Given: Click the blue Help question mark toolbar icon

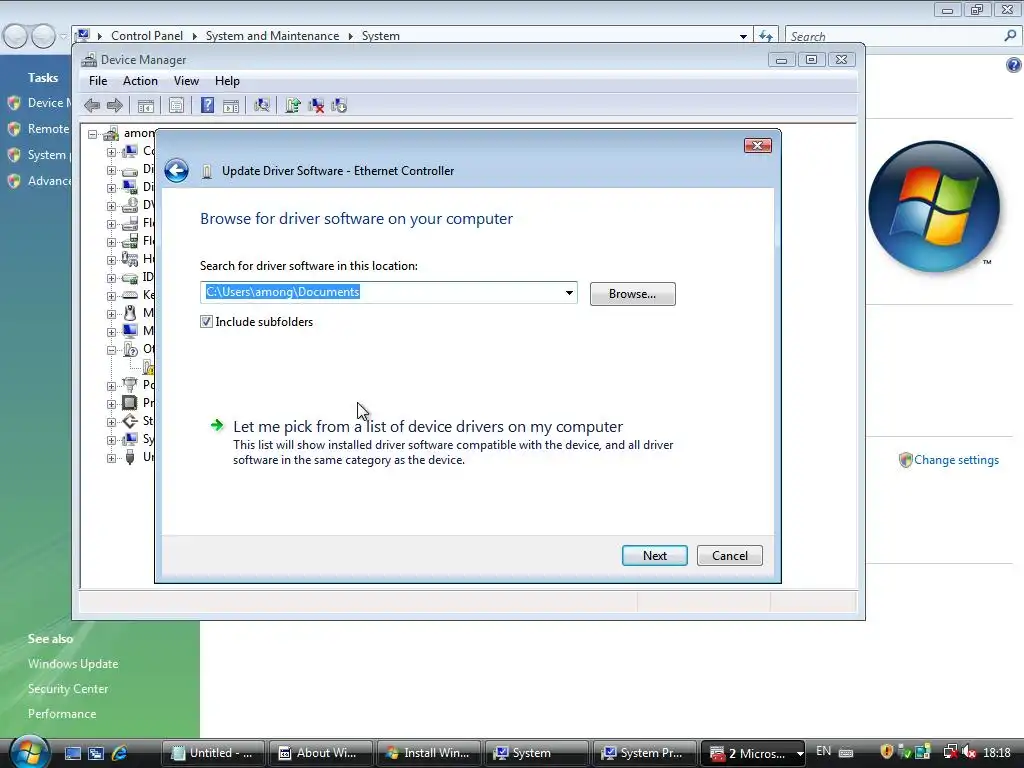Looking at the screenshot, I should 207,105.
